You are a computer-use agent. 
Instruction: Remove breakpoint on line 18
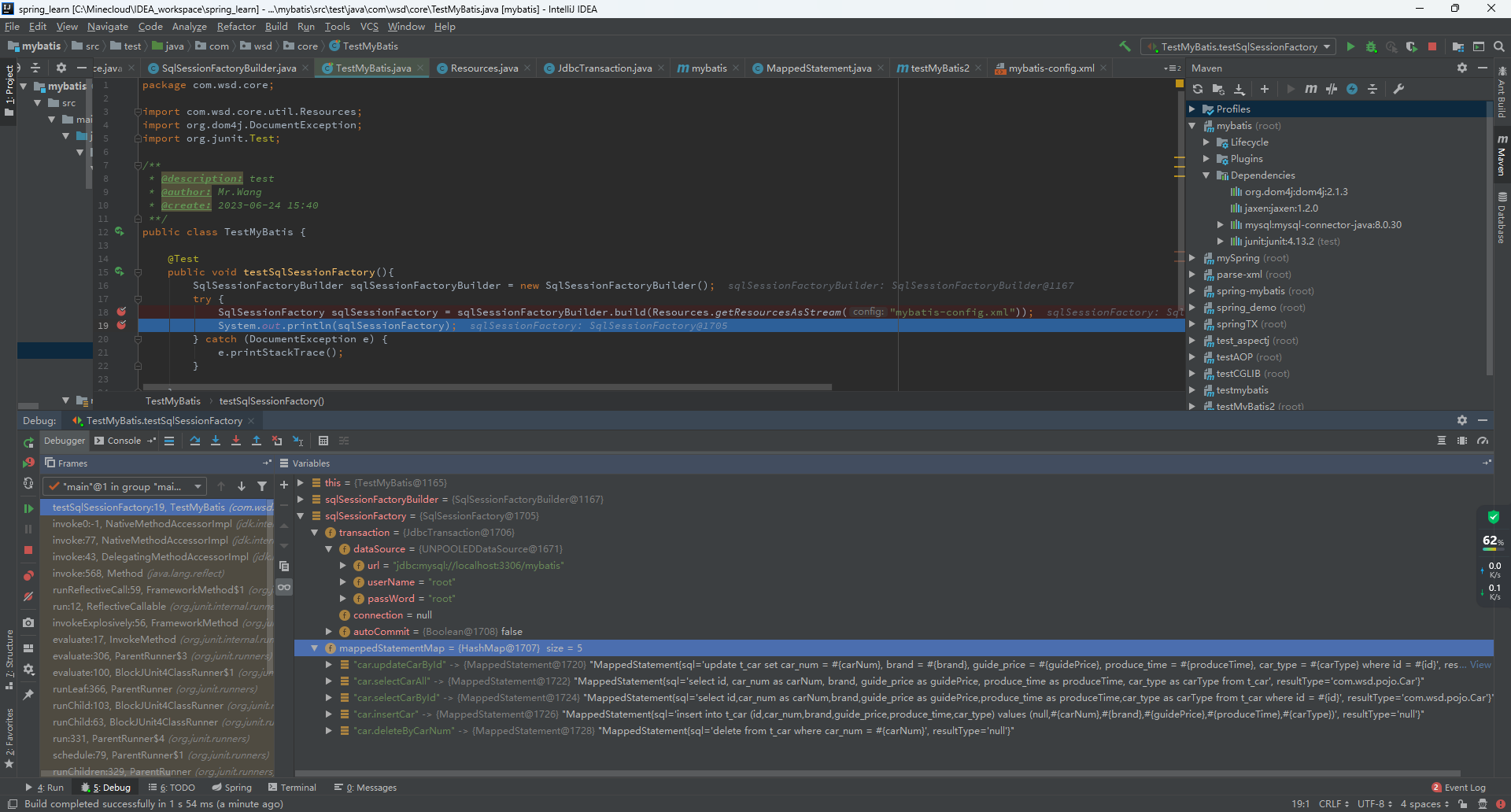pos(121,312)
